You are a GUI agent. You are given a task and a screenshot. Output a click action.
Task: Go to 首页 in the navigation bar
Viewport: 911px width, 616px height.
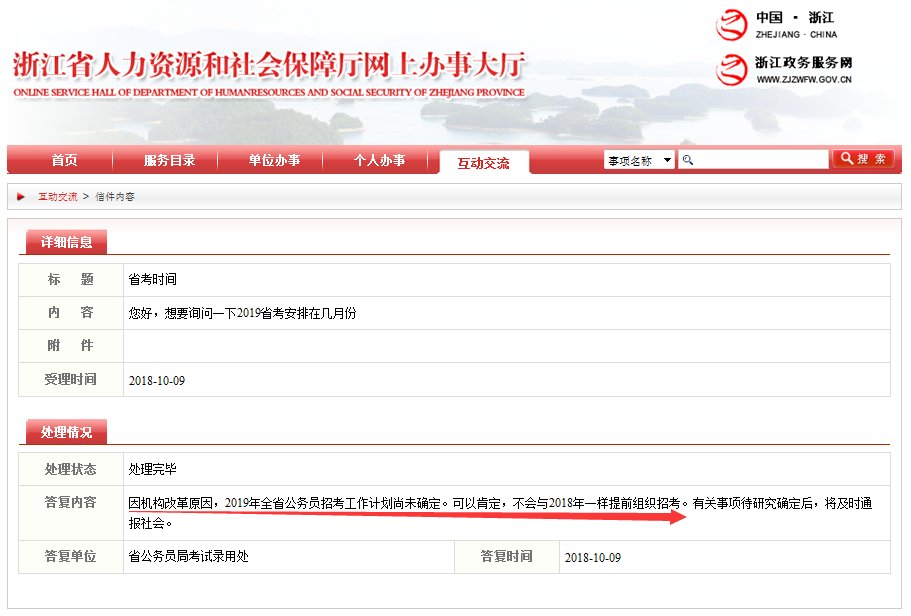coord(64,160)
